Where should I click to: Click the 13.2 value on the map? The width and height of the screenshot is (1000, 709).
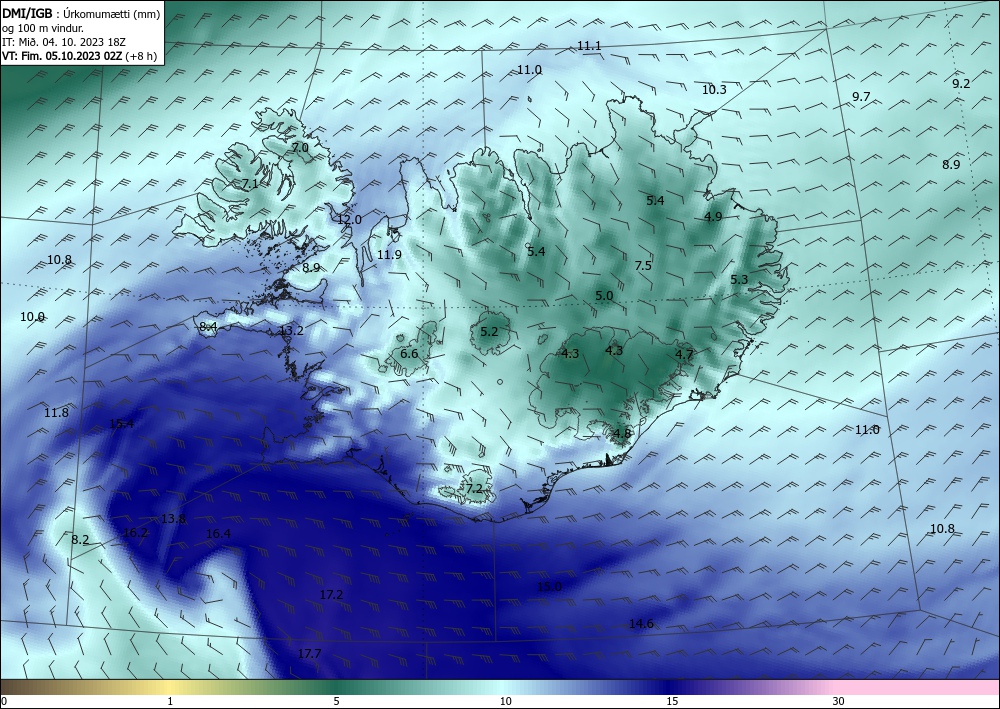coord(291,331)
